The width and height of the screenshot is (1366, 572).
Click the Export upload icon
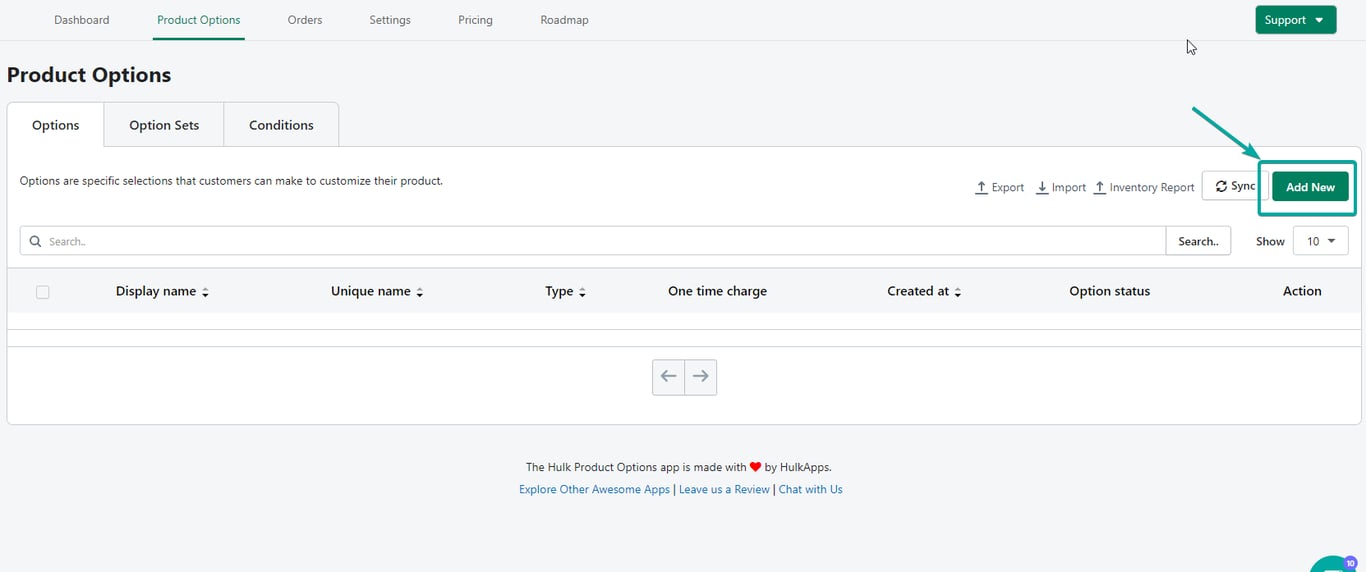point(981,188)
